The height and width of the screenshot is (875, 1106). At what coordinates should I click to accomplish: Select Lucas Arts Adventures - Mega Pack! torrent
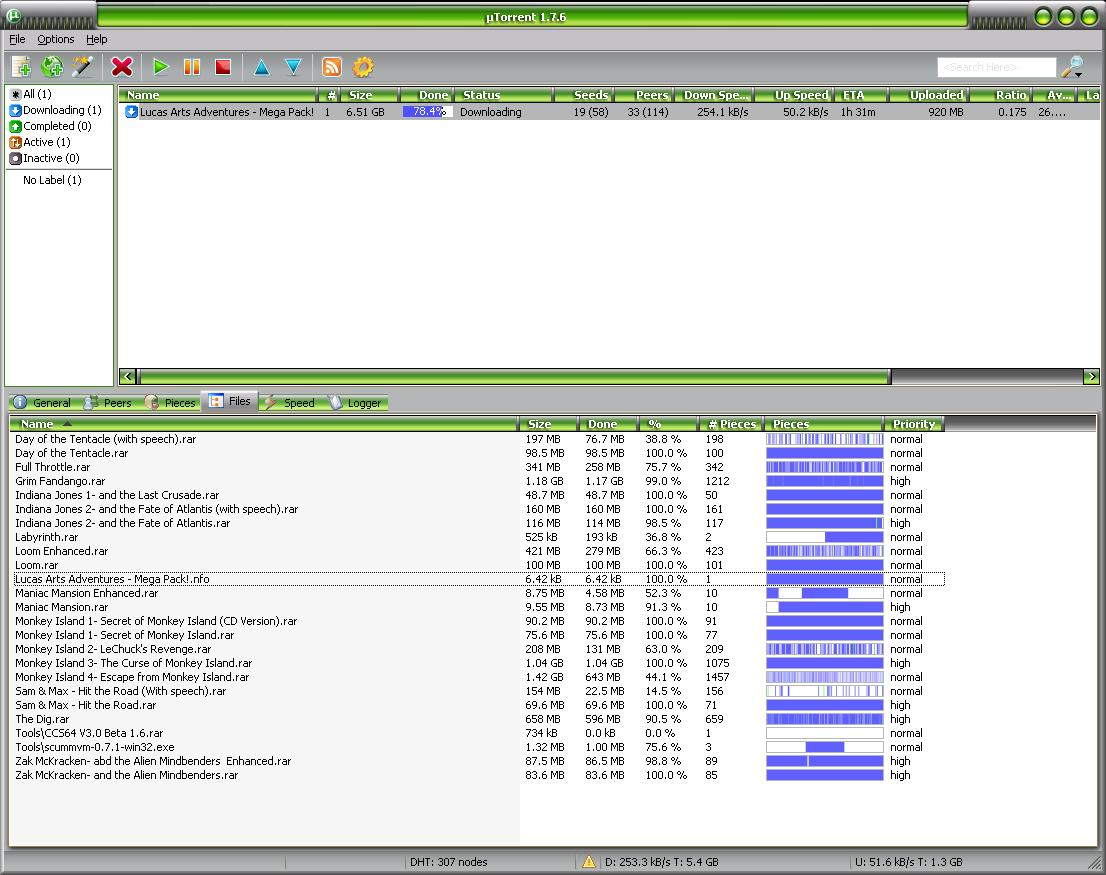pyautogui.click(x=609, y=111)
